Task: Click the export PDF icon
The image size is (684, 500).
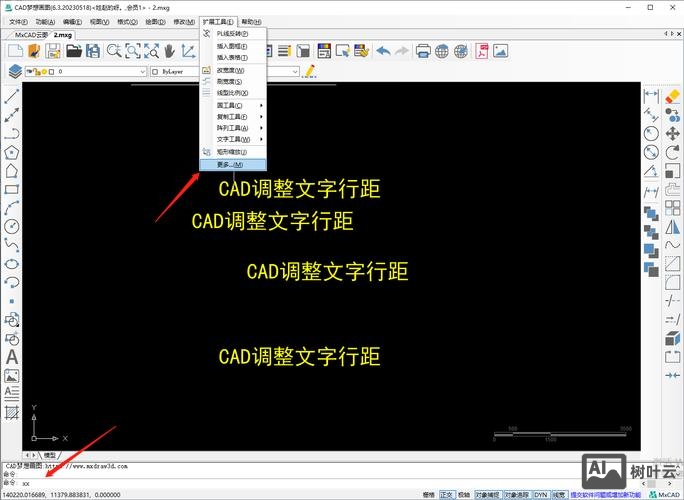Action: point(482,51)
